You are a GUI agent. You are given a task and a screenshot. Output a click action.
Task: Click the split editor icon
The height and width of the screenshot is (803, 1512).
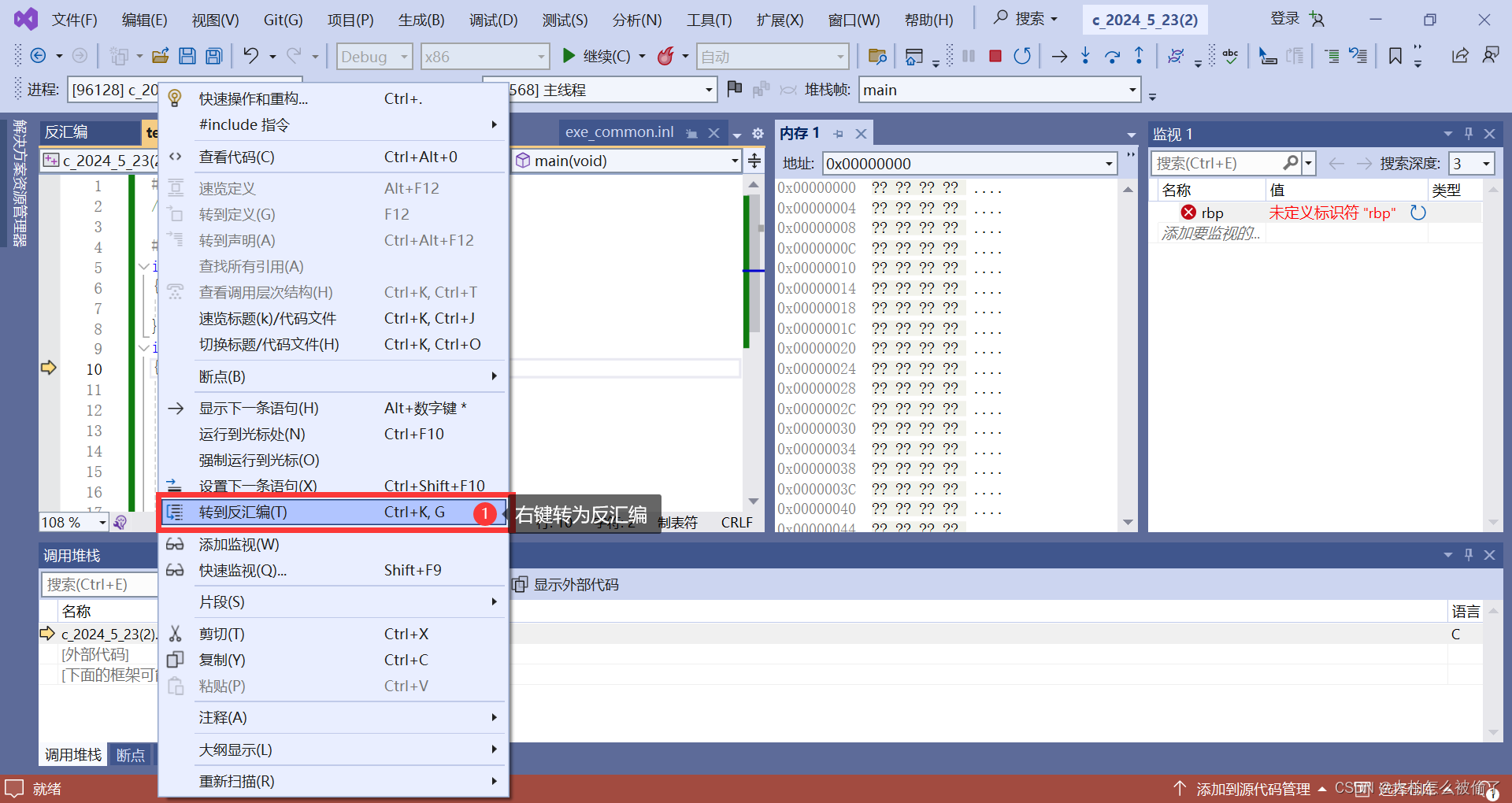click(x=754, y=161)
